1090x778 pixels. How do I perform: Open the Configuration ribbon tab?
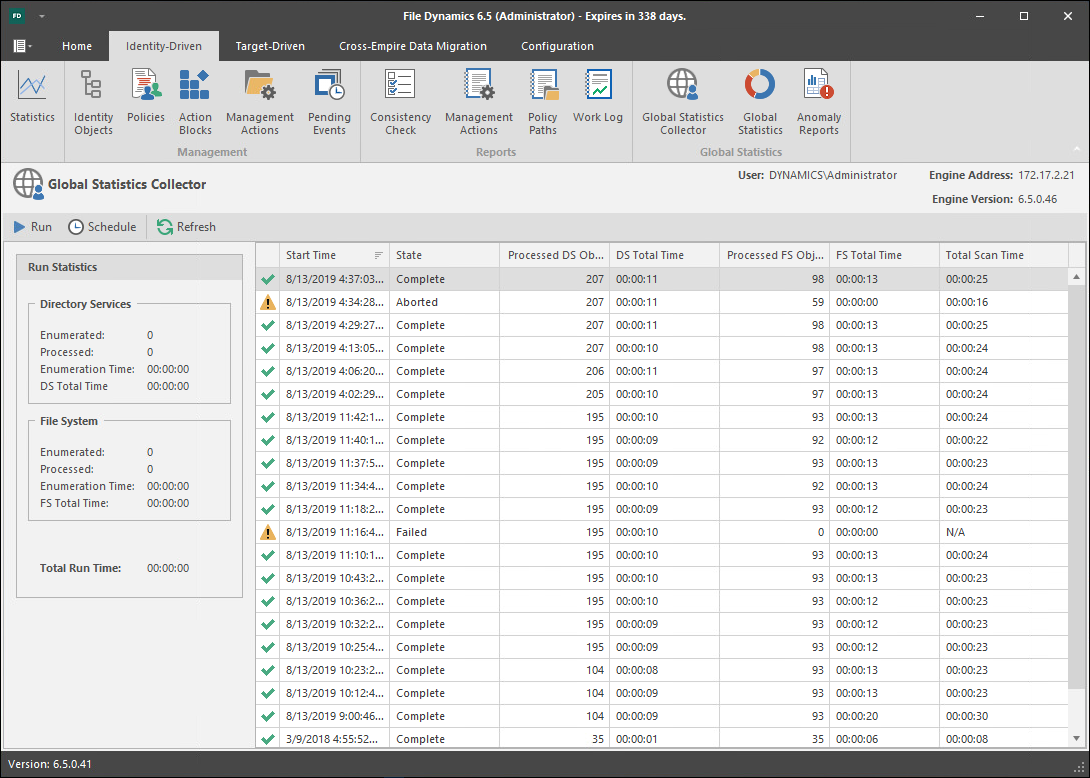(x=557, y=46)
